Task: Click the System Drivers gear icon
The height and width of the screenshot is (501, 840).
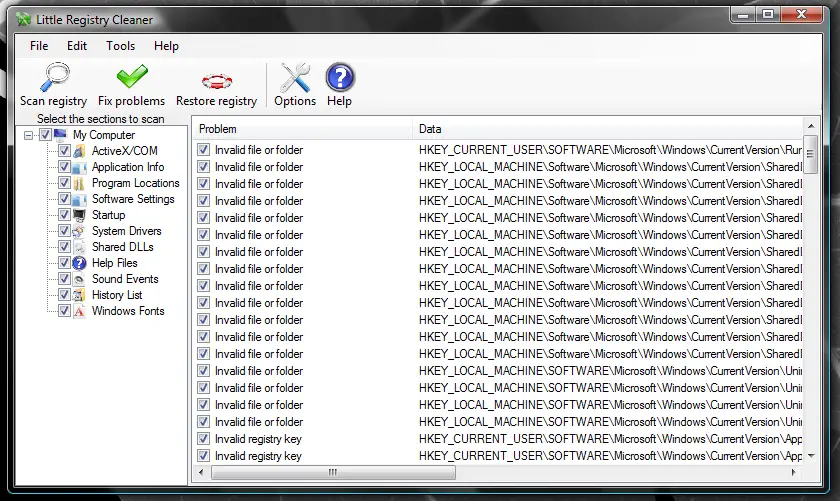Action: tap(79, 231)
